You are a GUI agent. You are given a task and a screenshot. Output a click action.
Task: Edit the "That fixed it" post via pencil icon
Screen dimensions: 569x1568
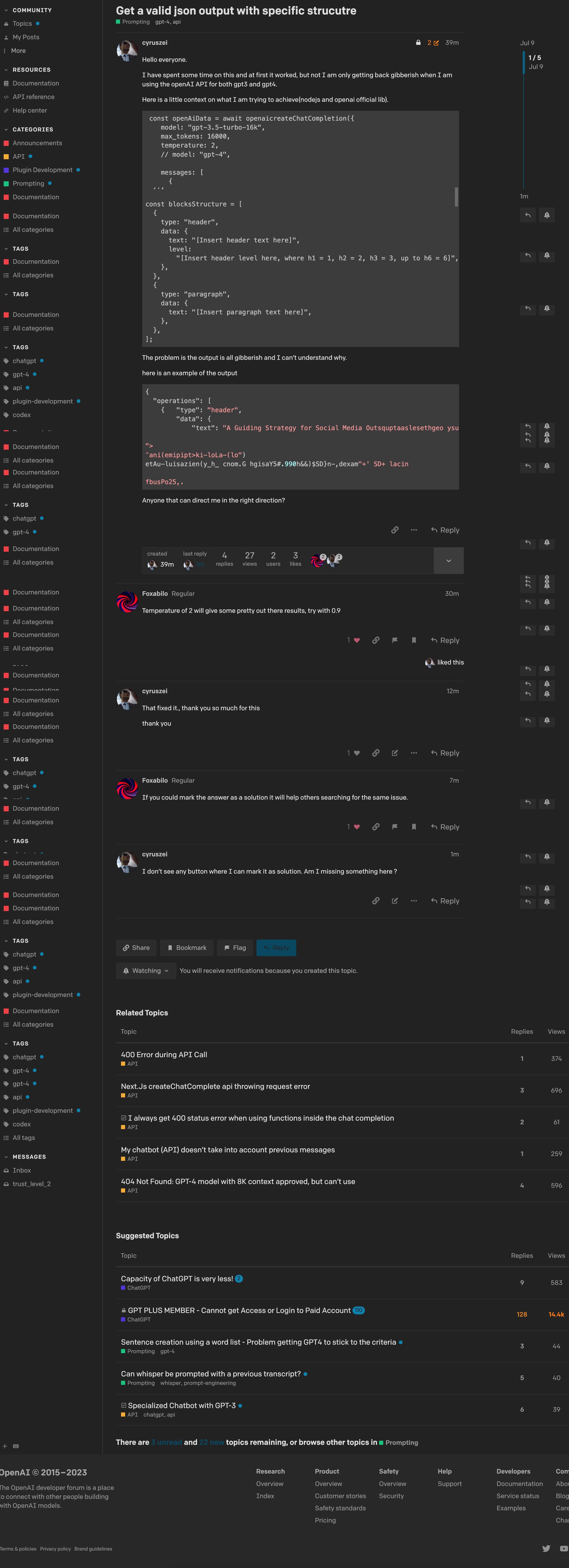395,753
